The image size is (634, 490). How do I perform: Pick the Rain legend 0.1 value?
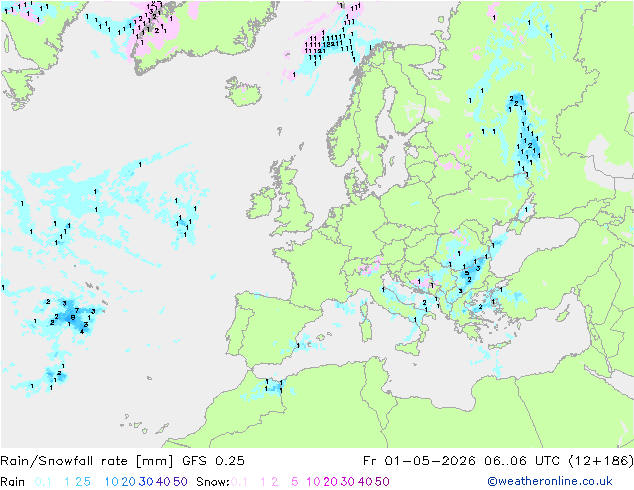coord(43,482)
